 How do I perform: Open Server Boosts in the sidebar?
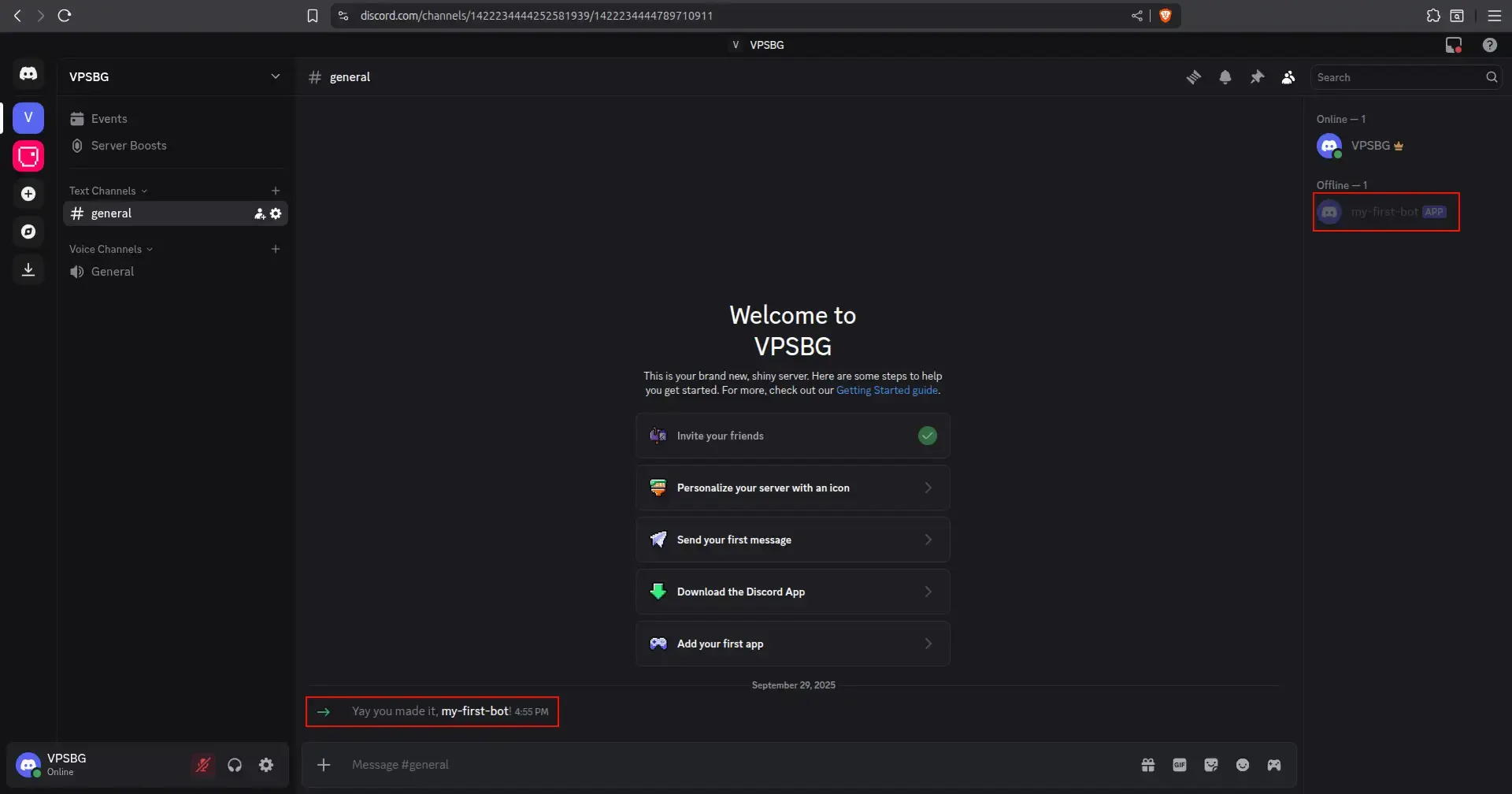coord(128,146)
